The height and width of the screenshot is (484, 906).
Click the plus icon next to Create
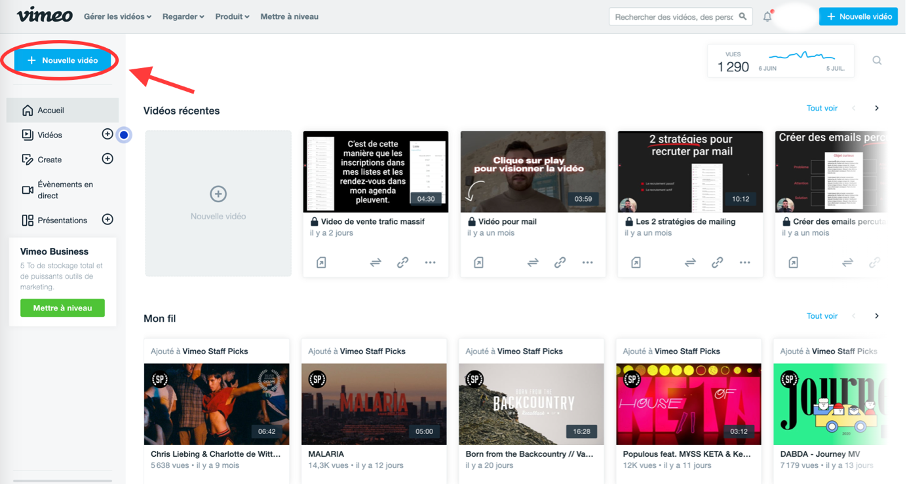[x=107, y=159]
